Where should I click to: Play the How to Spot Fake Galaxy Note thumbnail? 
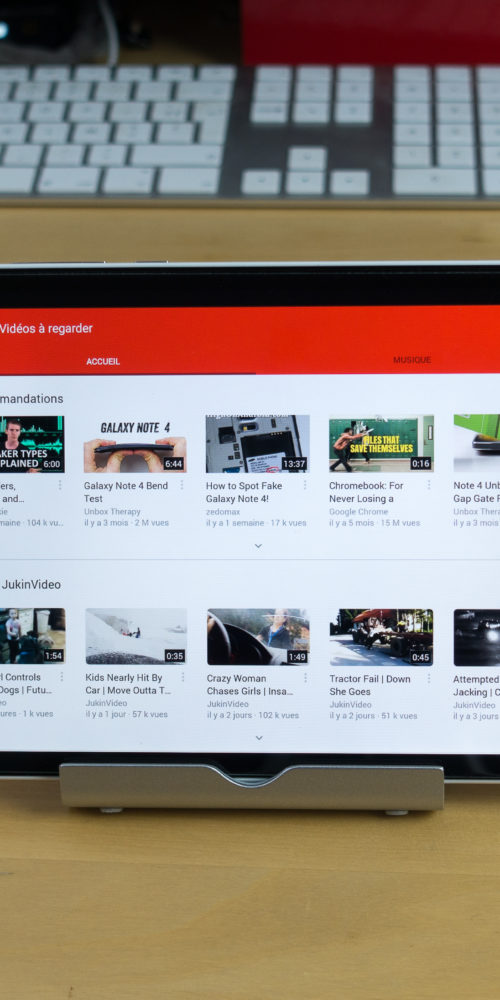[x=258, y=444]
